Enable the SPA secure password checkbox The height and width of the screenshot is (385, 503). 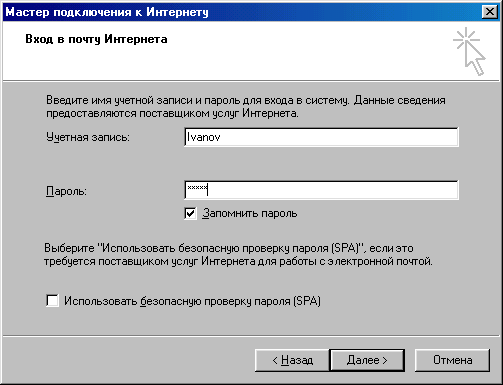(x=52, y=301)
